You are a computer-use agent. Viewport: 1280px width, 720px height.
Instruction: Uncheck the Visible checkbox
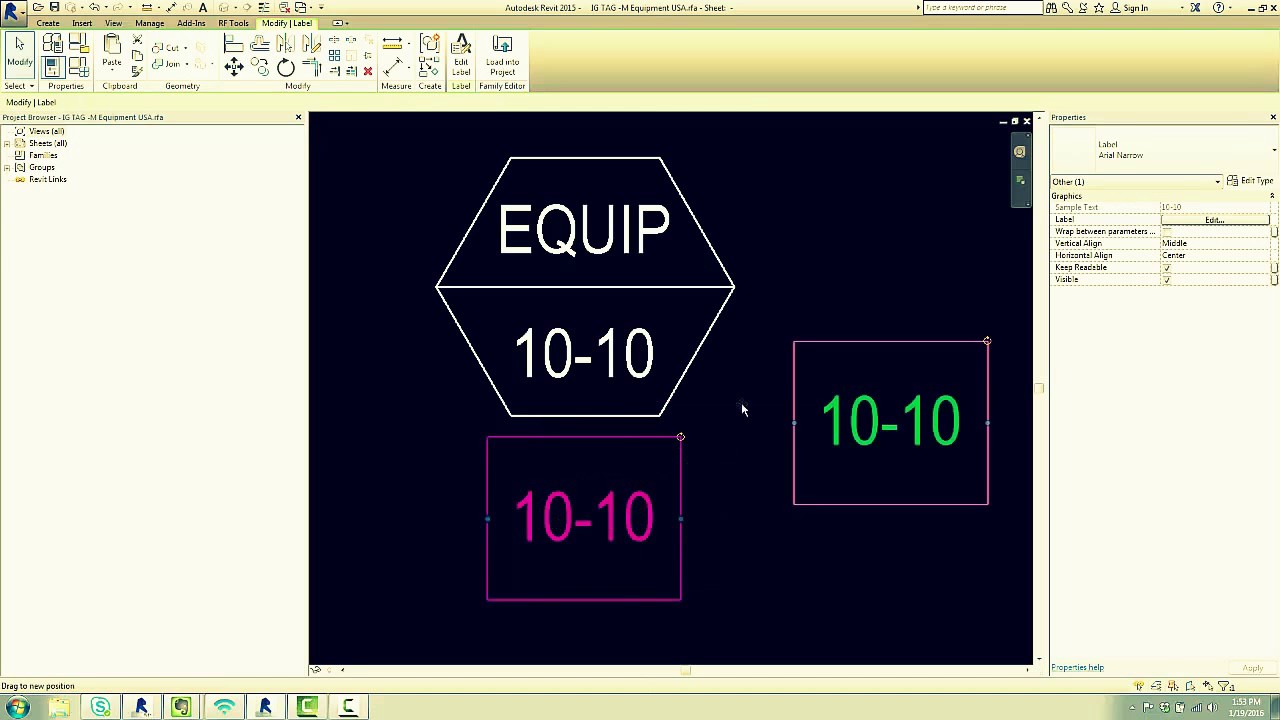[x=1167, y=280]
